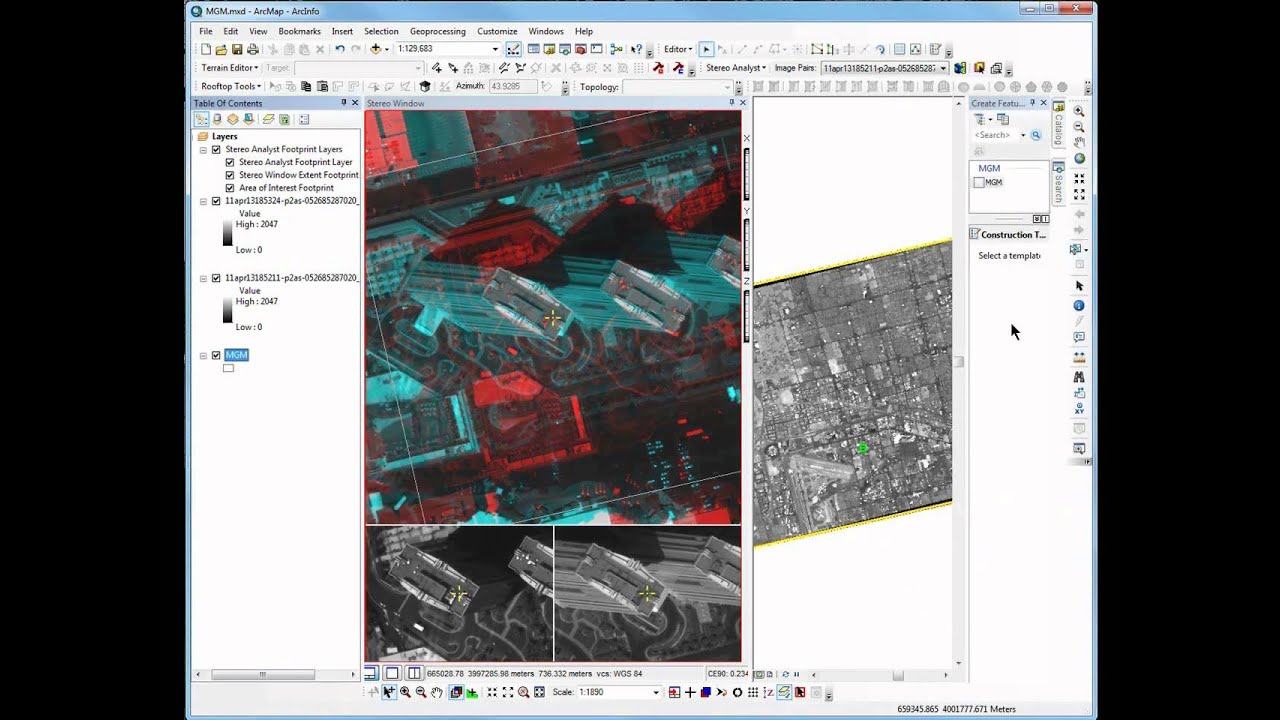Screen dimensions: 1280x720
Task: Open the Editor dropdown menu
Action: coord(678,49)
